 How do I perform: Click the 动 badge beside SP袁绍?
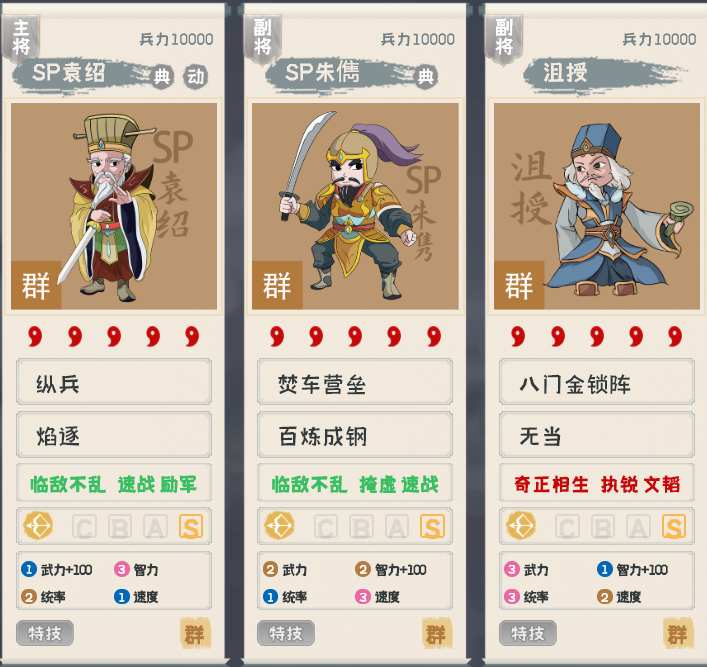click(195, 77)
